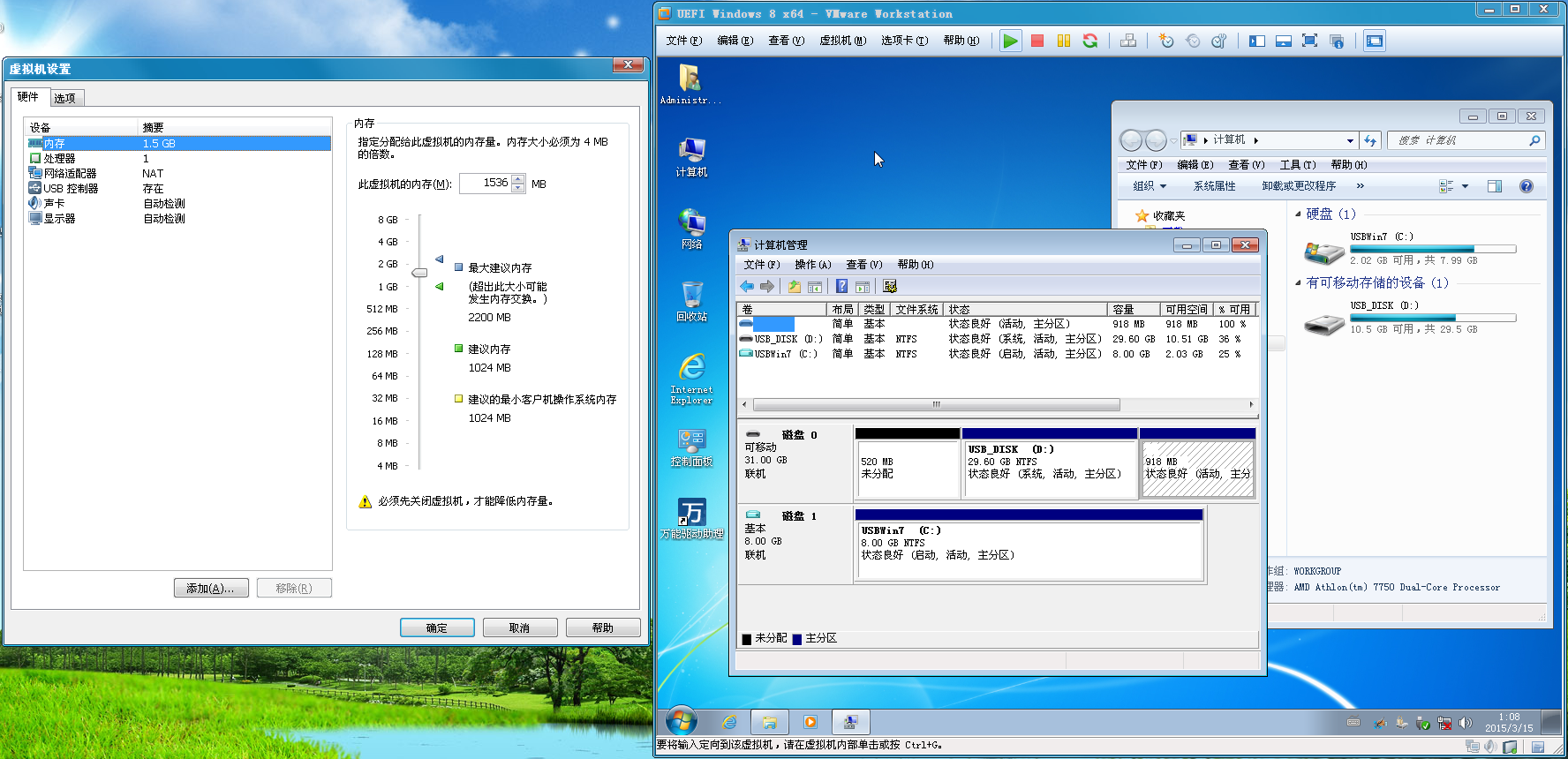Screen dimensions: 1568x759
Task: Click the console view icon at toolbar end
Action: click(1375, 41)
